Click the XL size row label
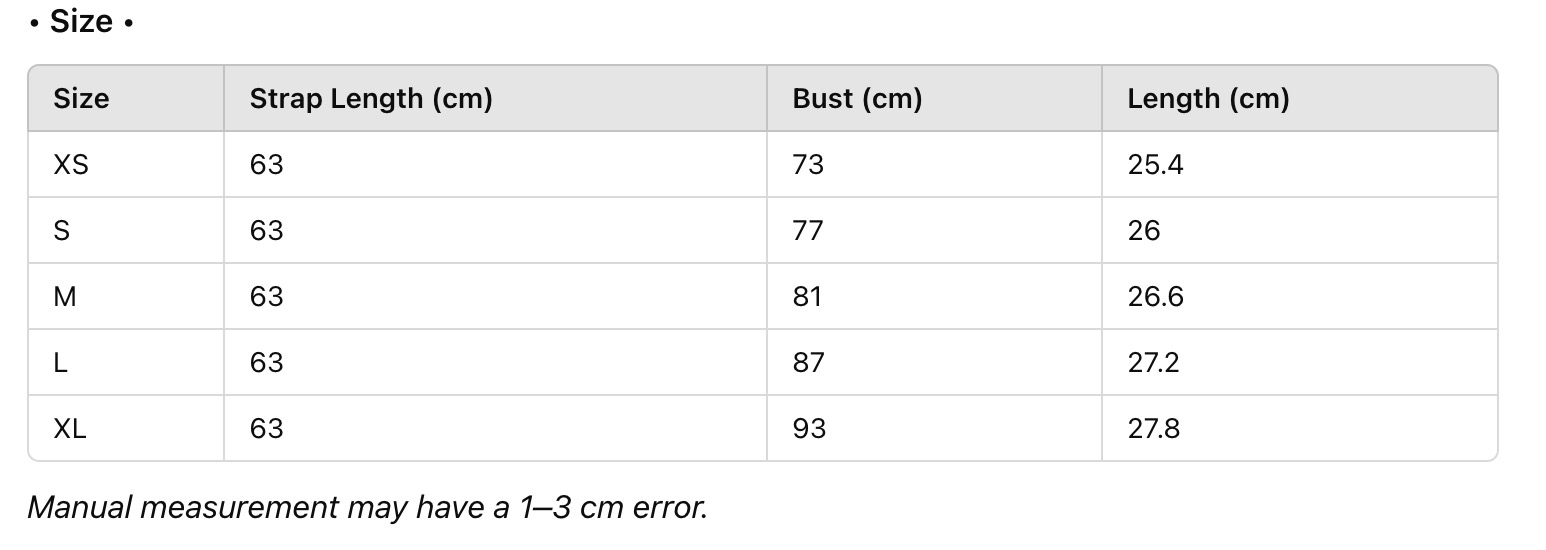Image resolution: width=1546 pixels, height=550 pixels. 70,429
